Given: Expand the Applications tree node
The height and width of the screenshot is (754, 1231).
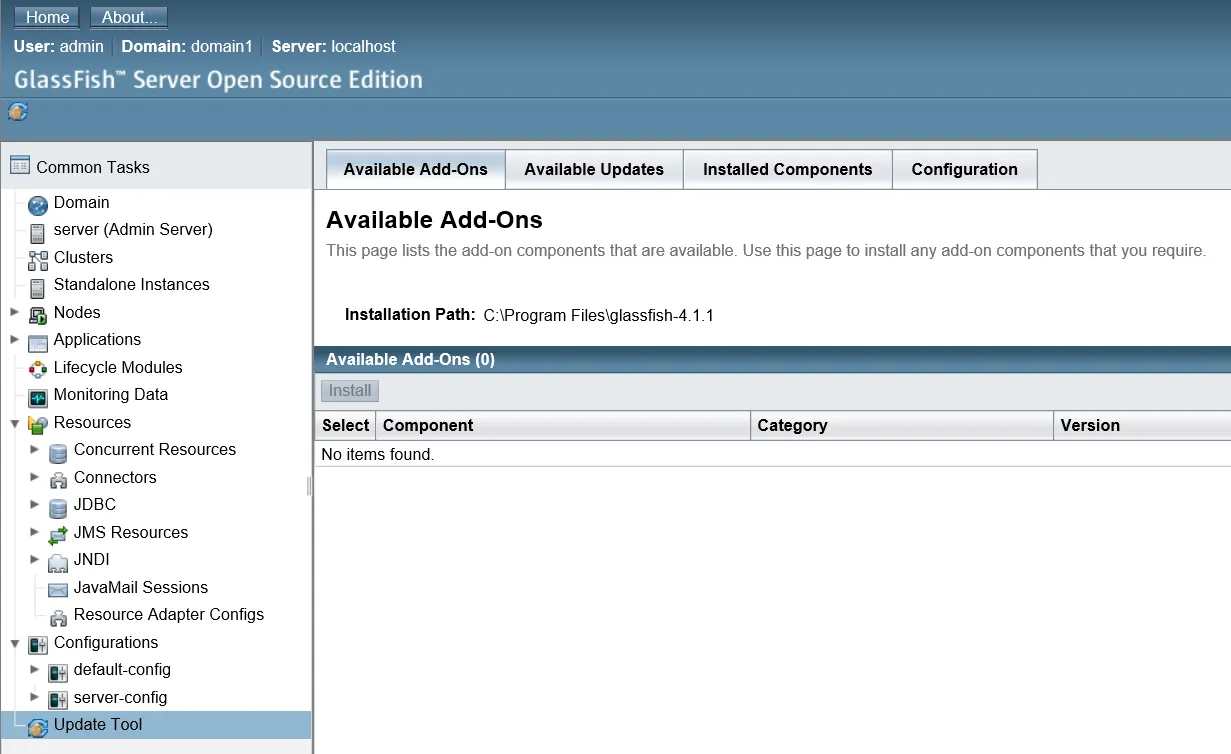Looking at the screenshot, I should (14, 339).
